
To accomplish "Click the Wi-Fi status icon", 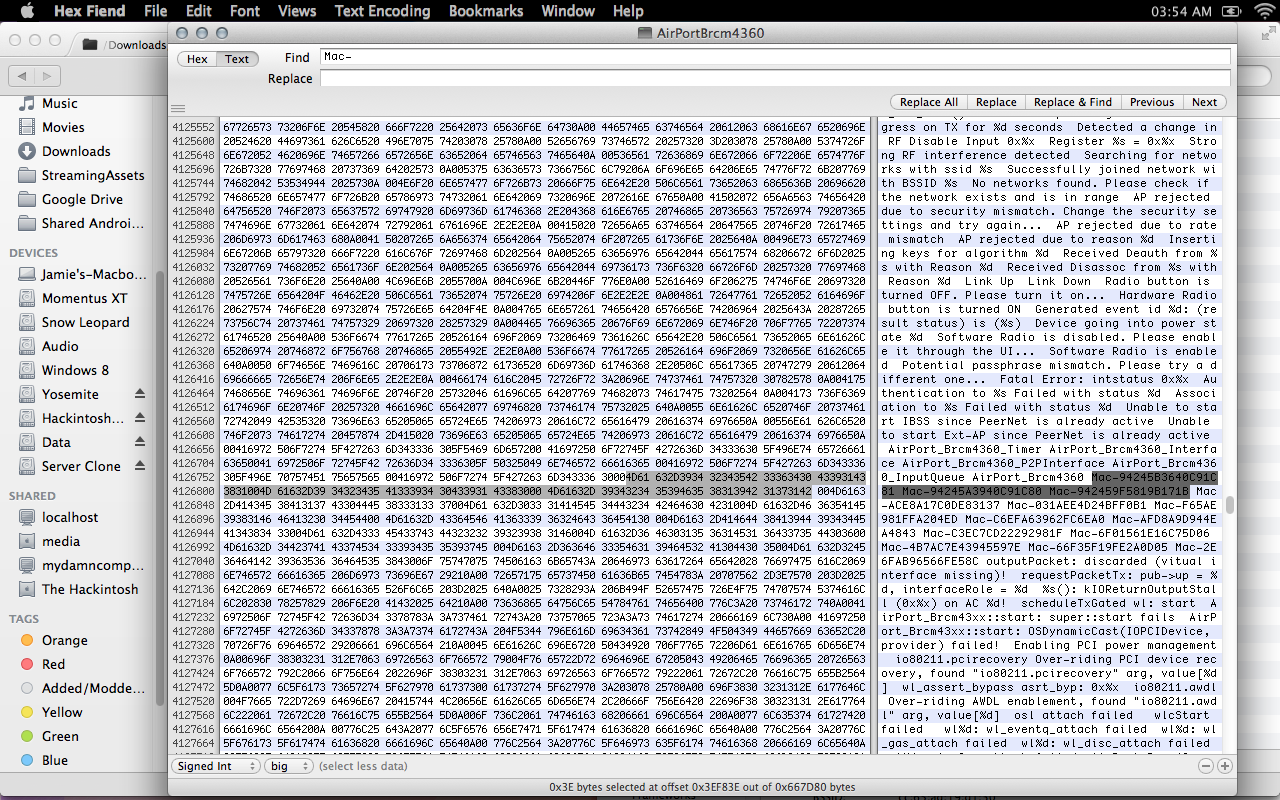I will coord(1264,11).
